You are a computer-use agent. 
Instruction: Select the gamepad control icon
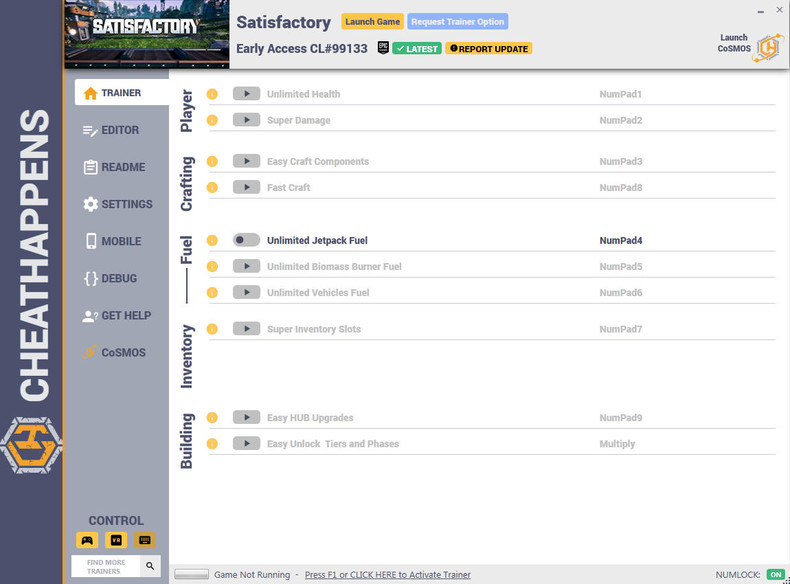(87, 540)
